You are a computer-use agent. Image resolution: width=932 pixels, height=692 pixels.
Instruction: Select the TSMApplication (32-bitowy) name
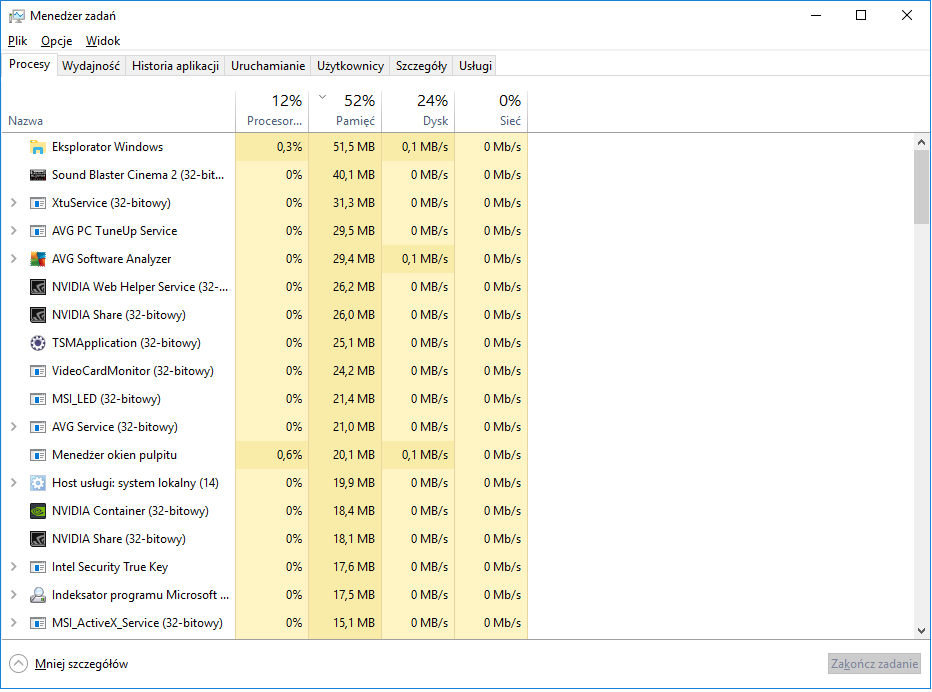coord(126,343)
